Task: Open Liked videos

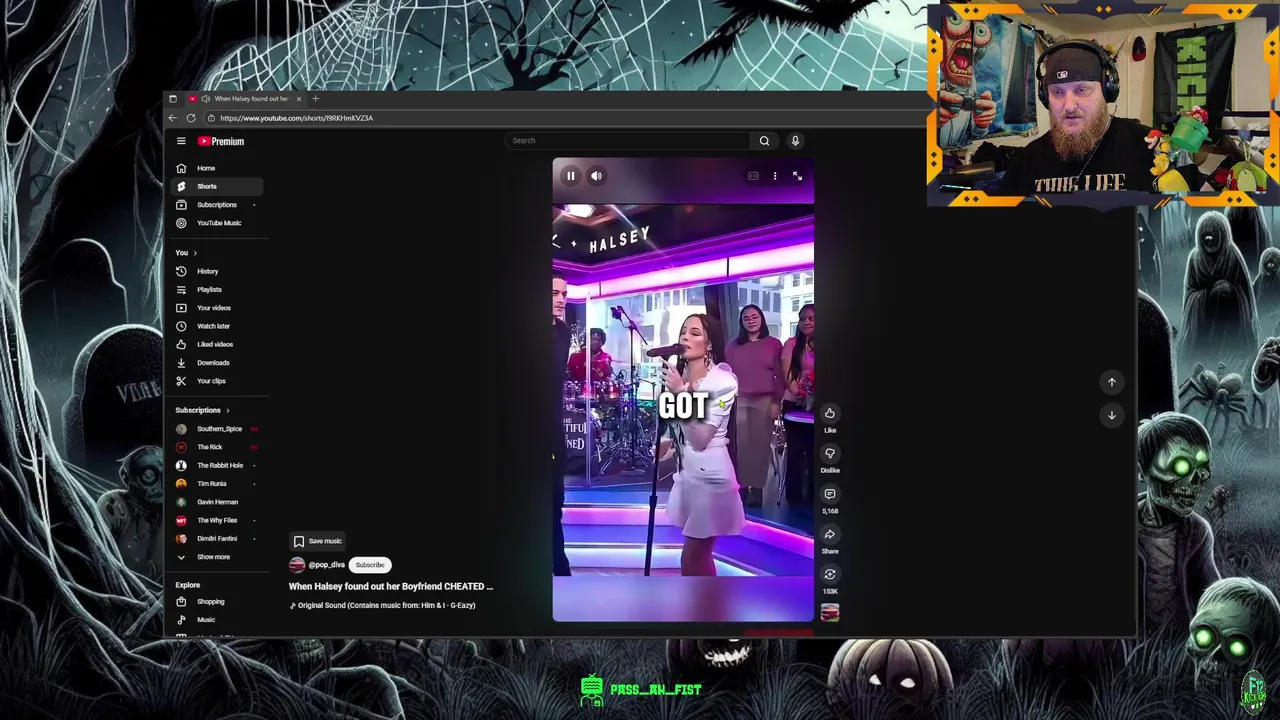Action: pyautogui.click(x=218, y=344)
